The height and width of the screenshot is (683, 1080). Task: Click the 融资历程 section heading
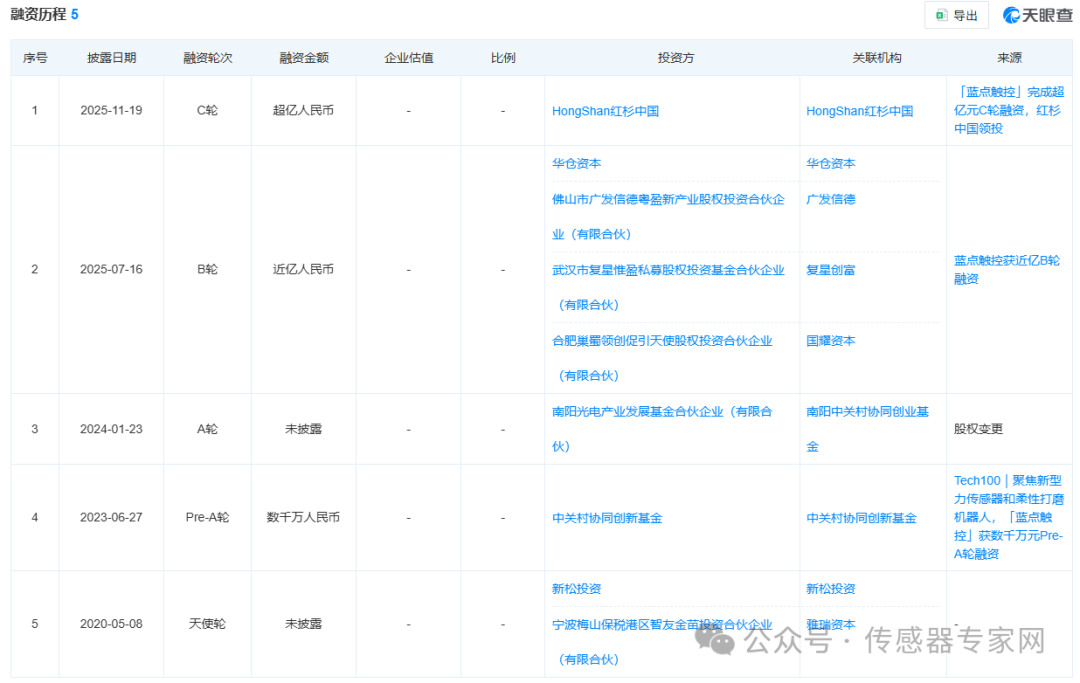[x=36, y=15]
